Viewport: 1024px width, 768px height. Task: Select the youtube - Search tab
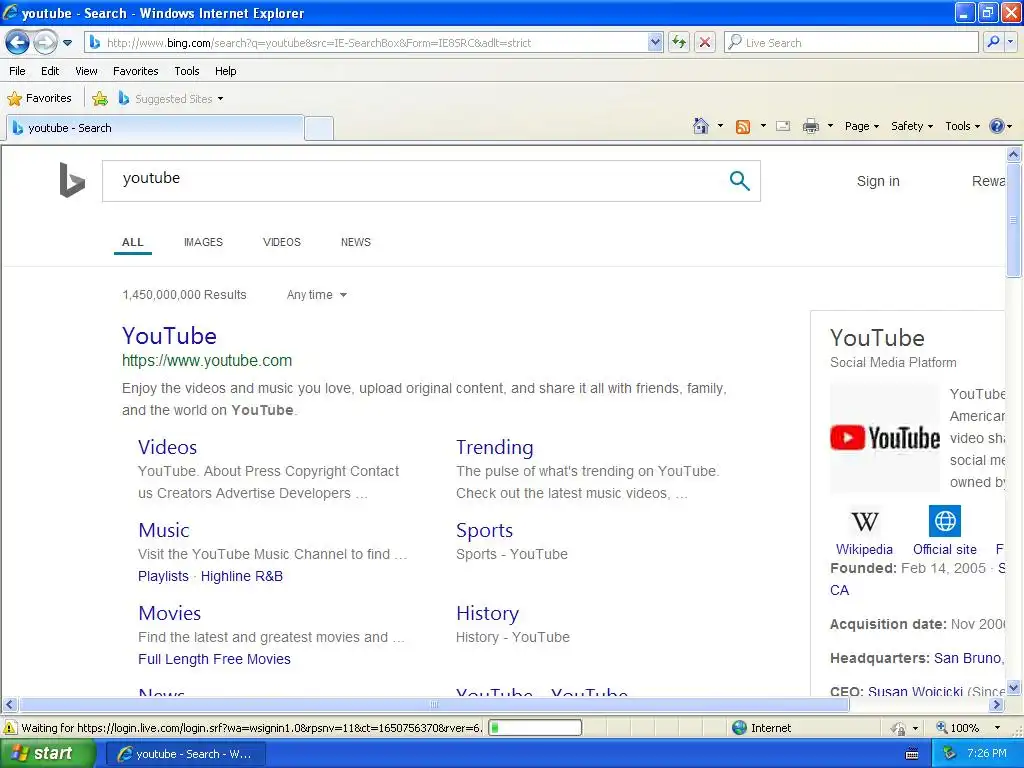[155, 128]
